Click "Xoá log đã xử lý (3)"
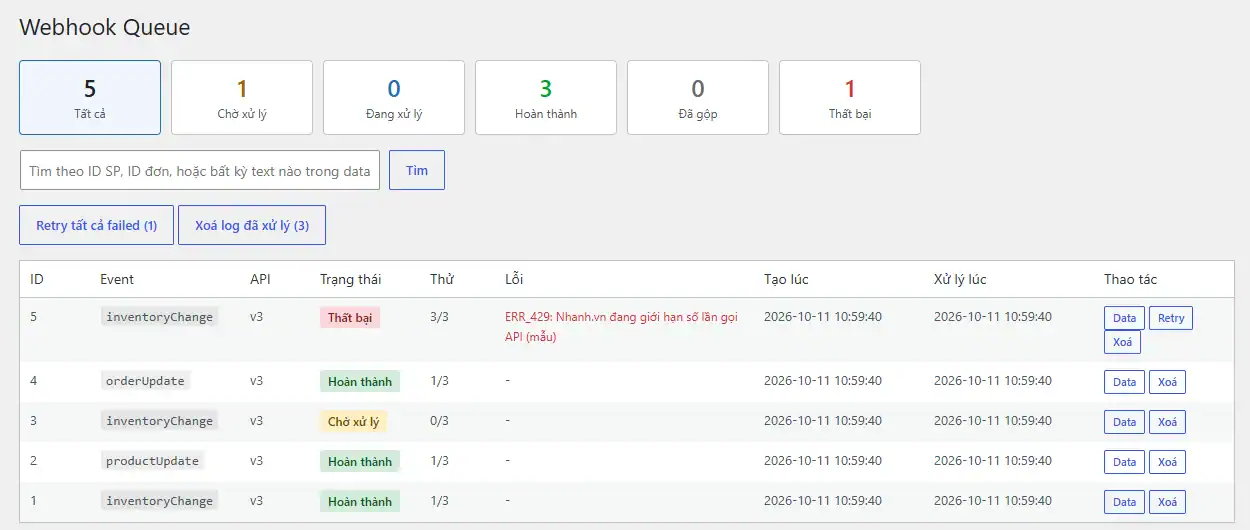The image size is (1250, 530). [x=252, y=225]
